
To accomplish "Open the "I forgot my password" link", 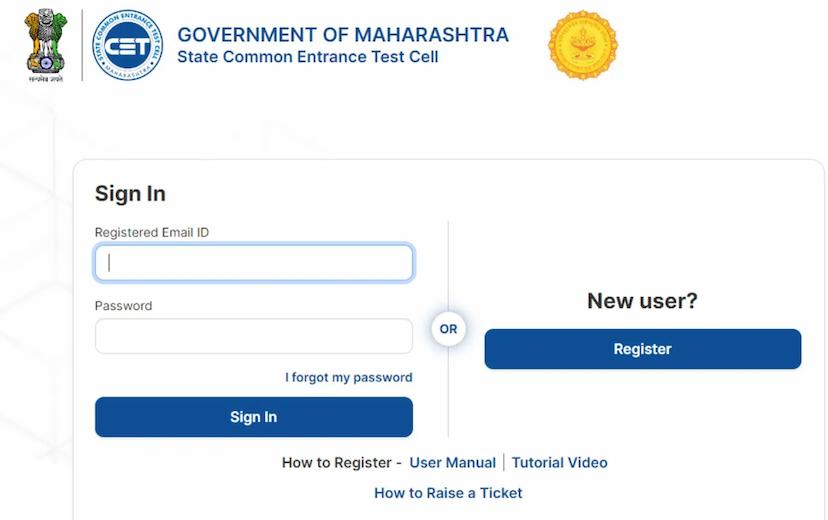I will (348, 378).
